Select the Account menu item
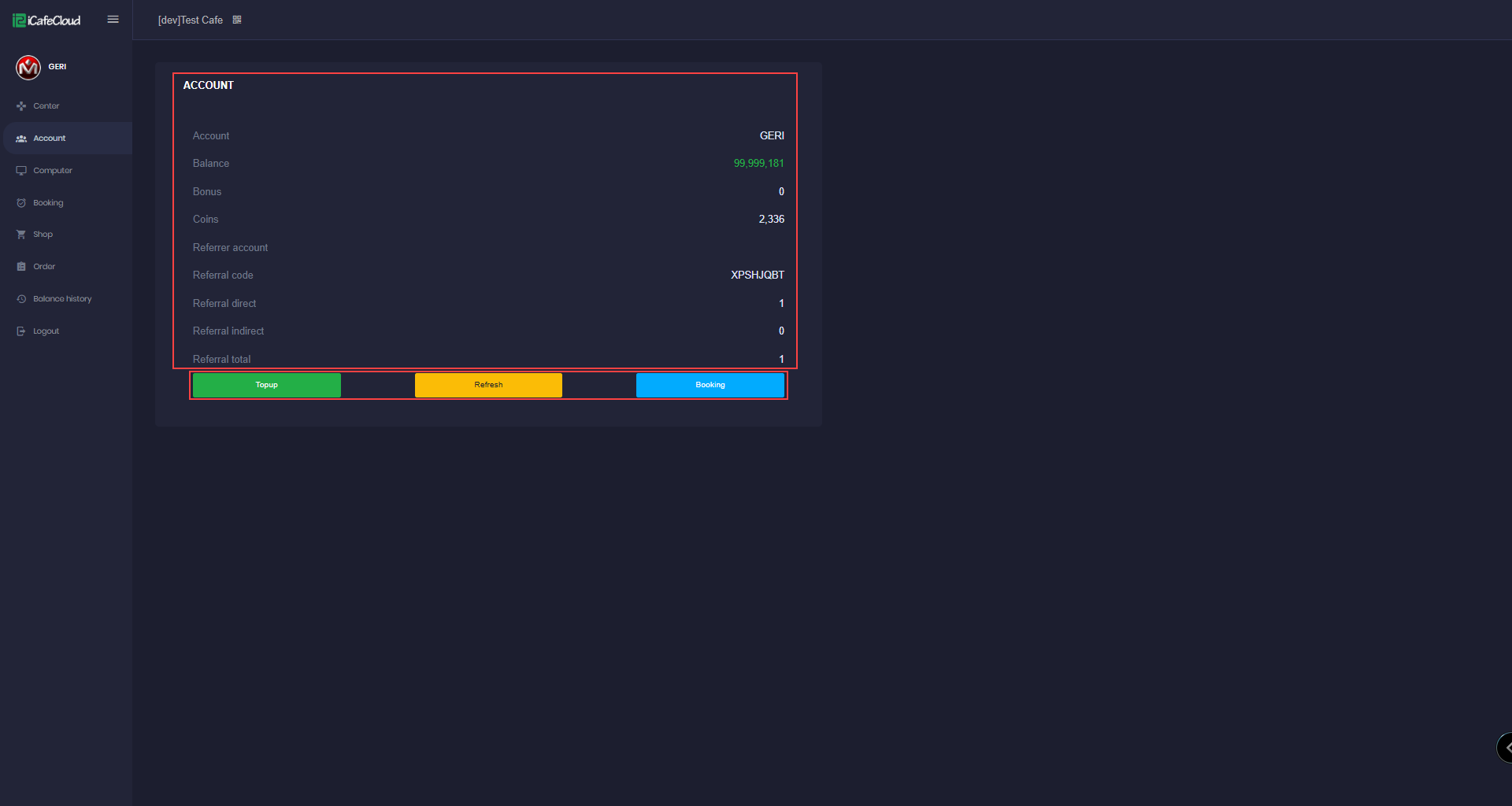The image size is (1512, 806). (x=68, y=139)
